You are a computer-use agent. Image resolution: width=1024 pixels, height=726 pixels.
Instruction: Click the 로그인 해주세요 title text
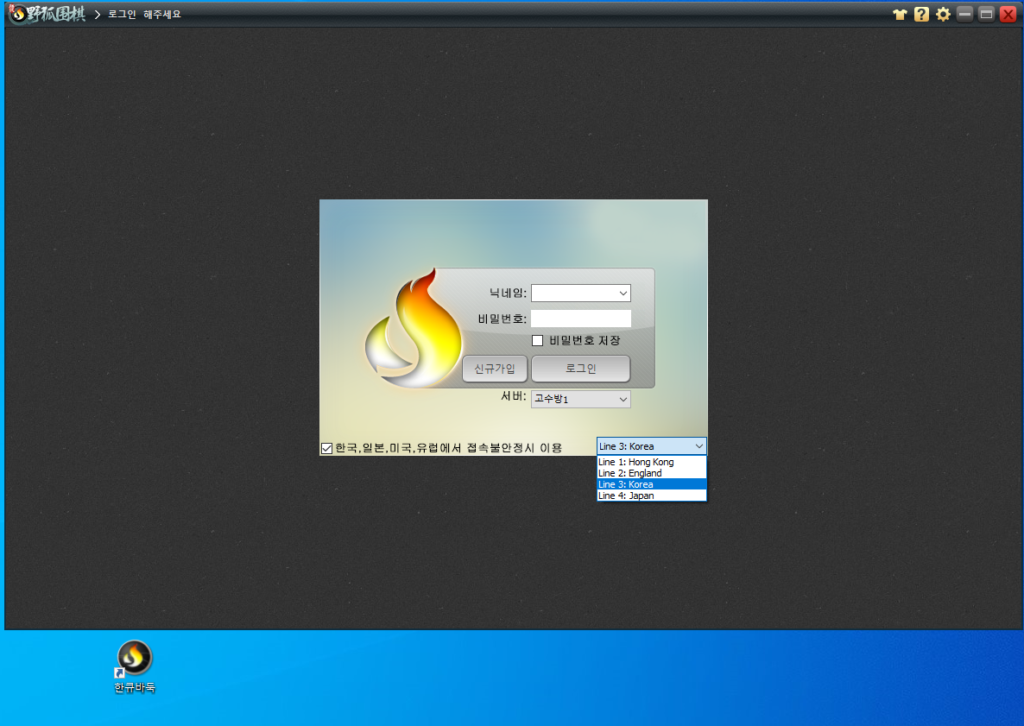tap(144, 14)
